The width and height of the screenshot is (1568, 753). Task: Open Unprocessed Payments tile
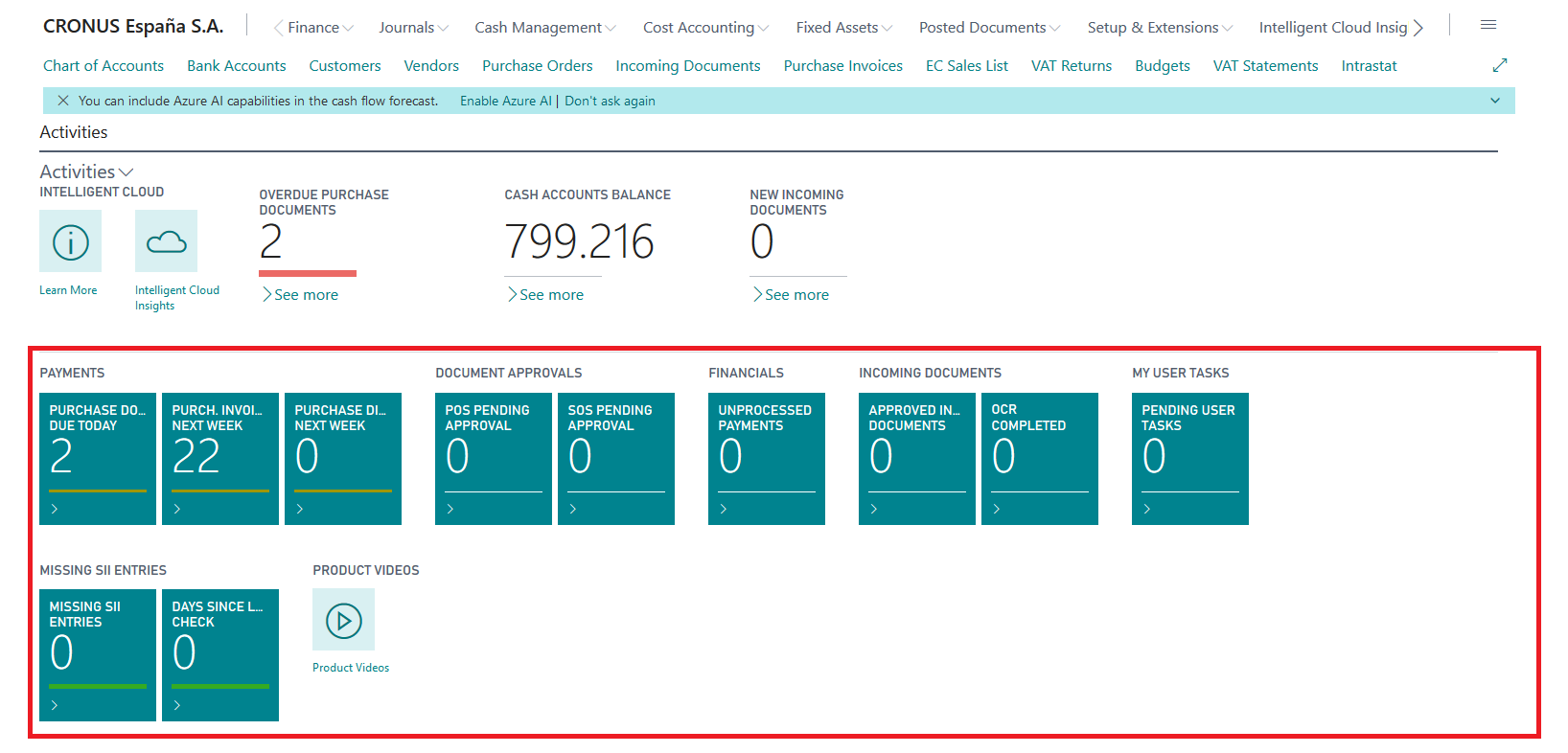coord(767,459)
